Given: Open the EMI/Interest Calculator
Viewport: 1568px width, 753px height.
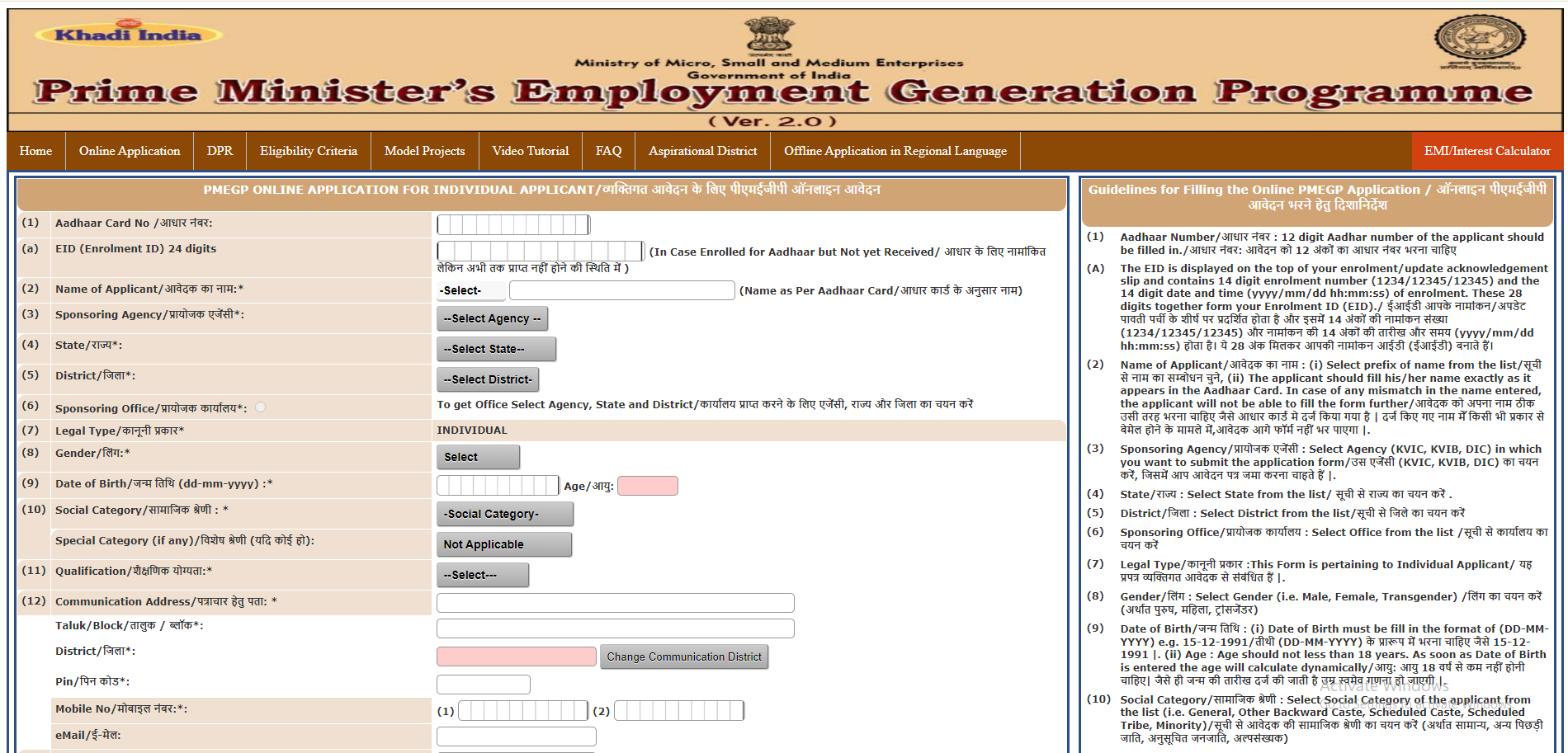Looking at the screenshot, I should coord(1485,150).
